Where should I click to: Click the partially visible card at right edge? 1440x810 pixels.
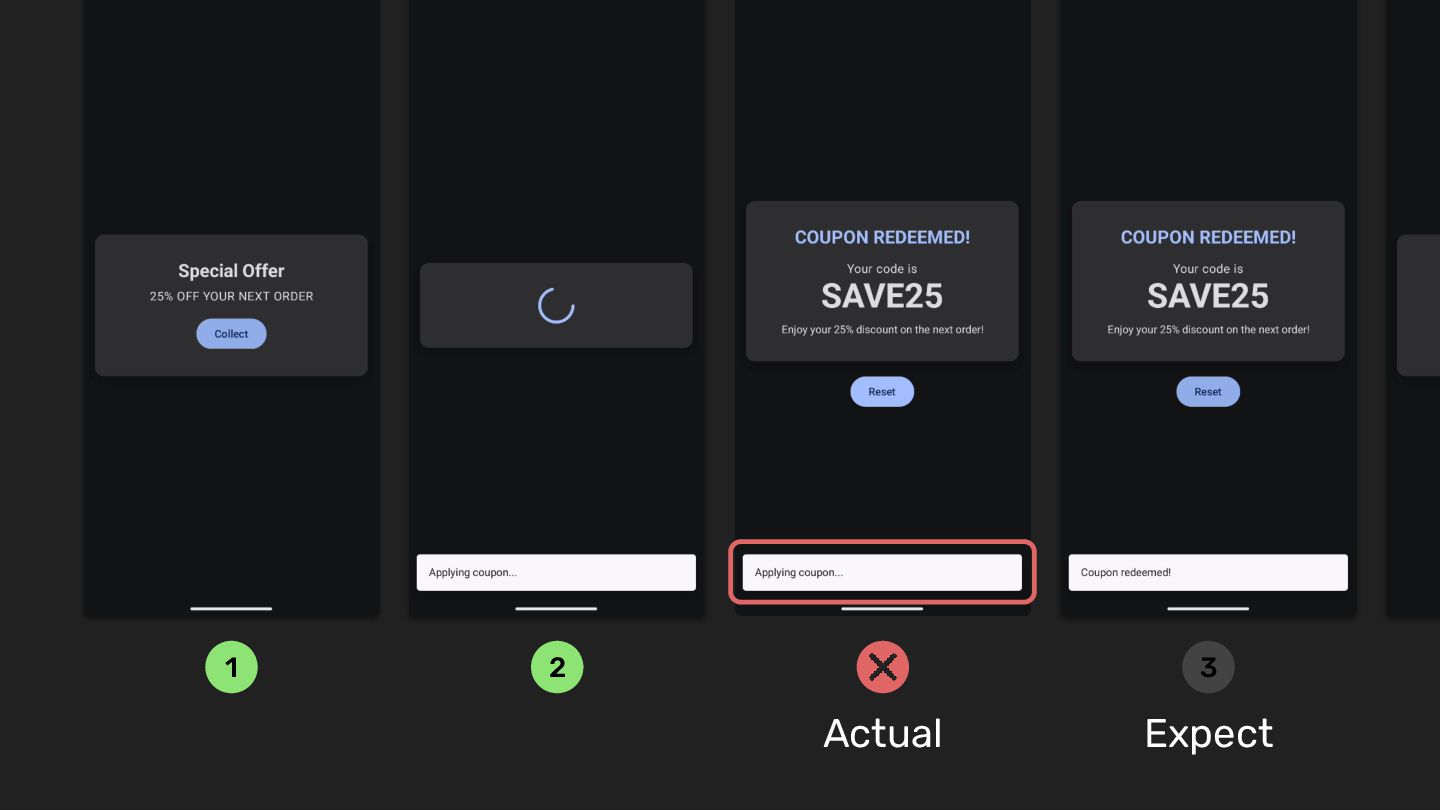click(x=1418, y=305)
